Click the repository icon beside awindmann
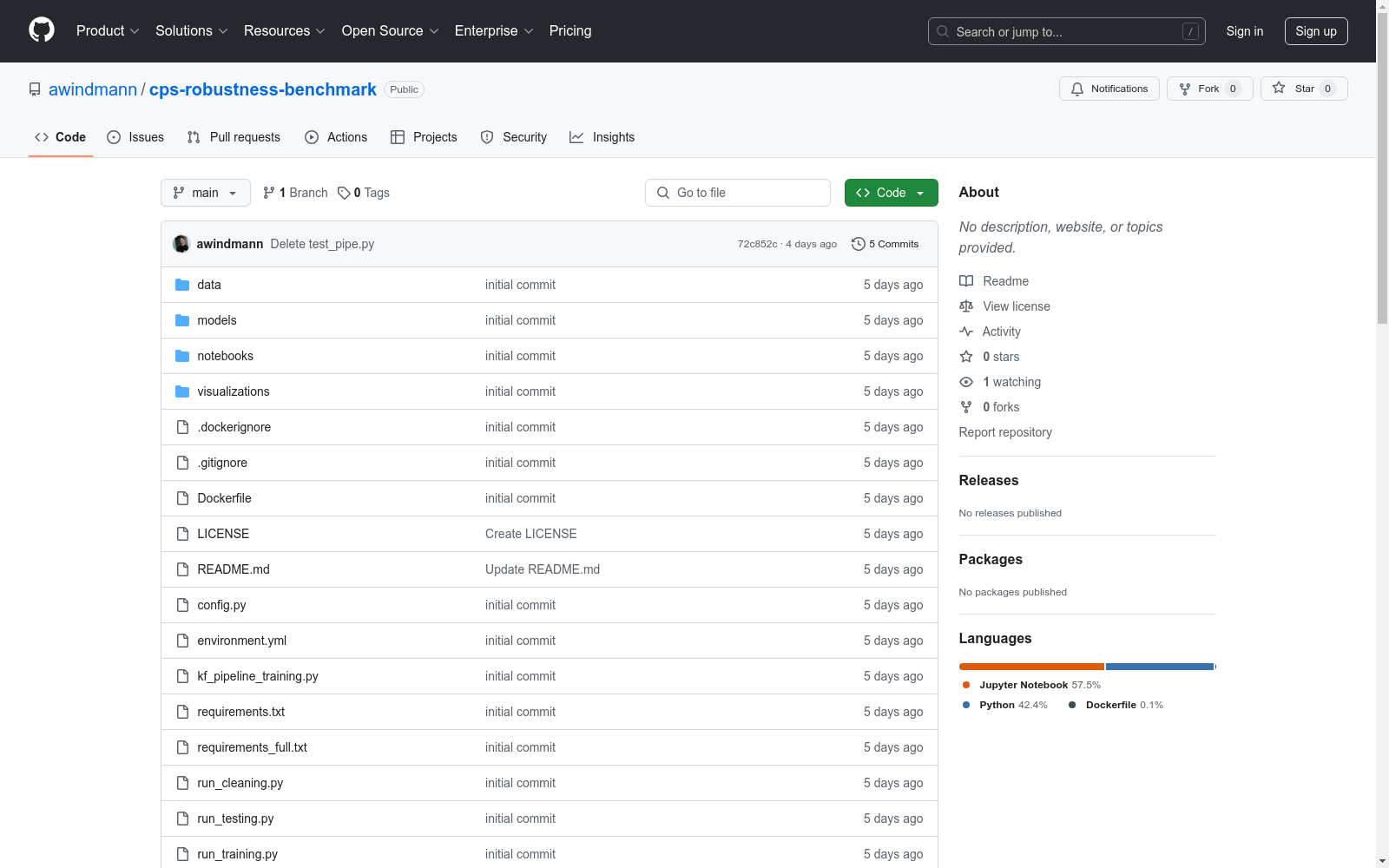 click(35, 89)
